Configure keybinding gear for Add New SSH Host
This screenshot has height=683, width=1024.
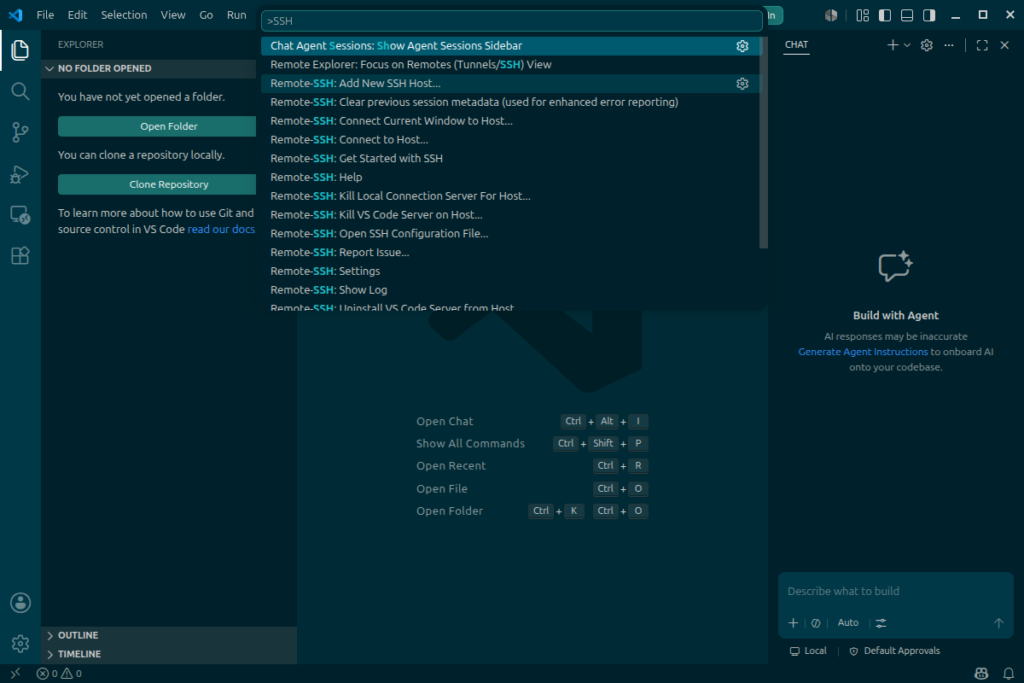pos(742,84)
